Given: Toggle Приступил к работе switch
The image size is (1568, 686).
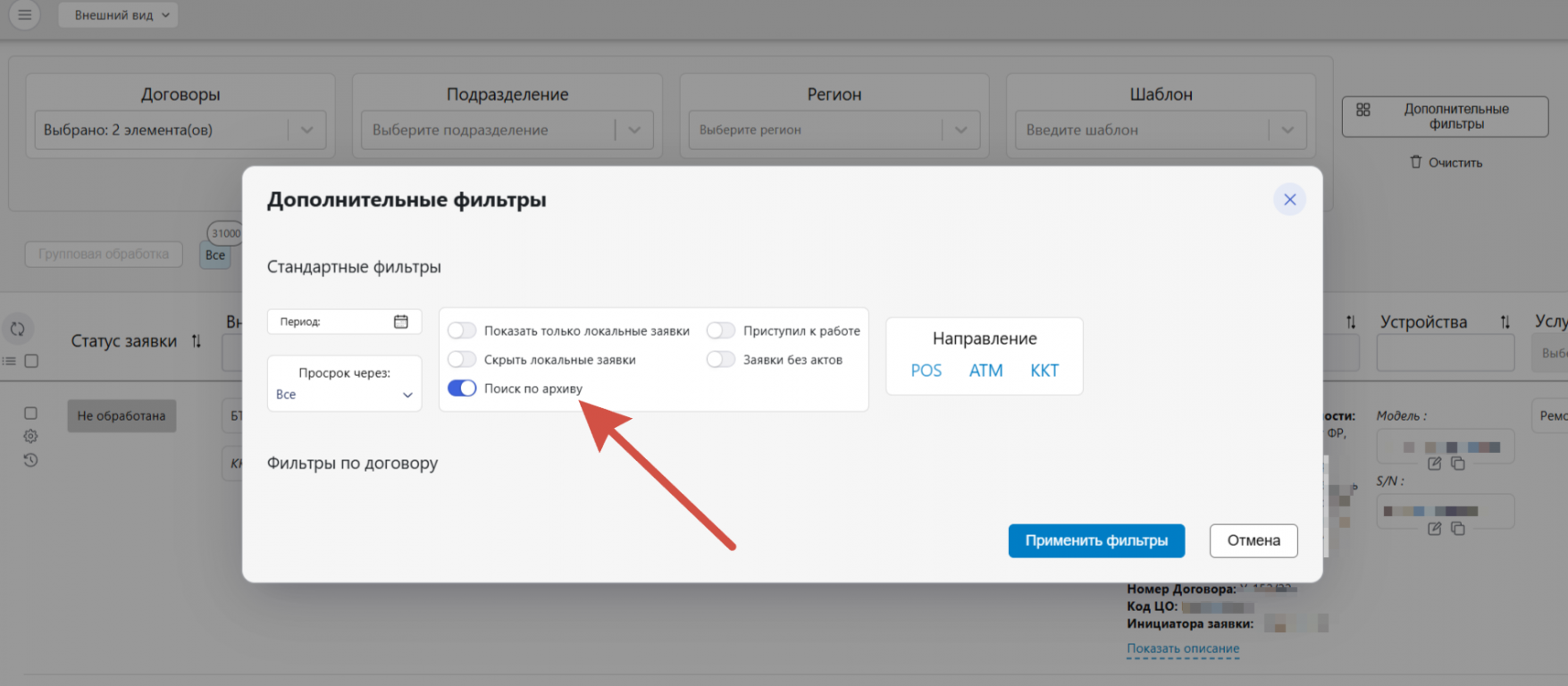Looking at the screenshot, I should 721,330.
